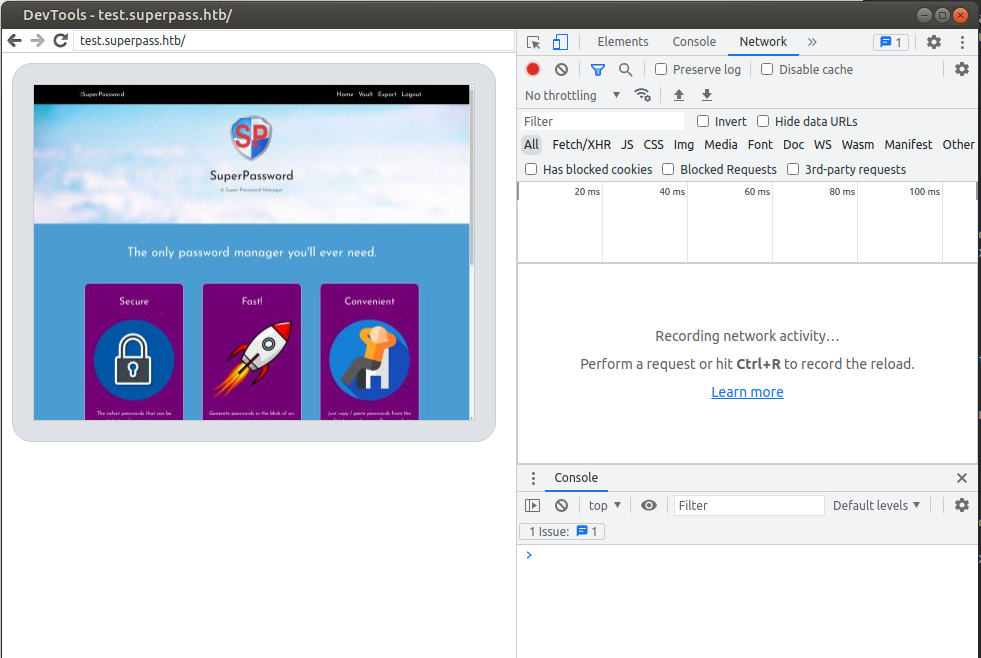Screen dimensions: 981x658
Task: Reload the page with the refresh button
Action: click(60, 40)
